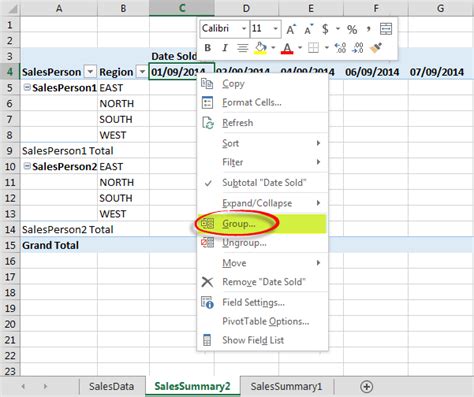Click the center align icon
The width and height of the screenshot is (474, 397).
[x=242, y=48]
